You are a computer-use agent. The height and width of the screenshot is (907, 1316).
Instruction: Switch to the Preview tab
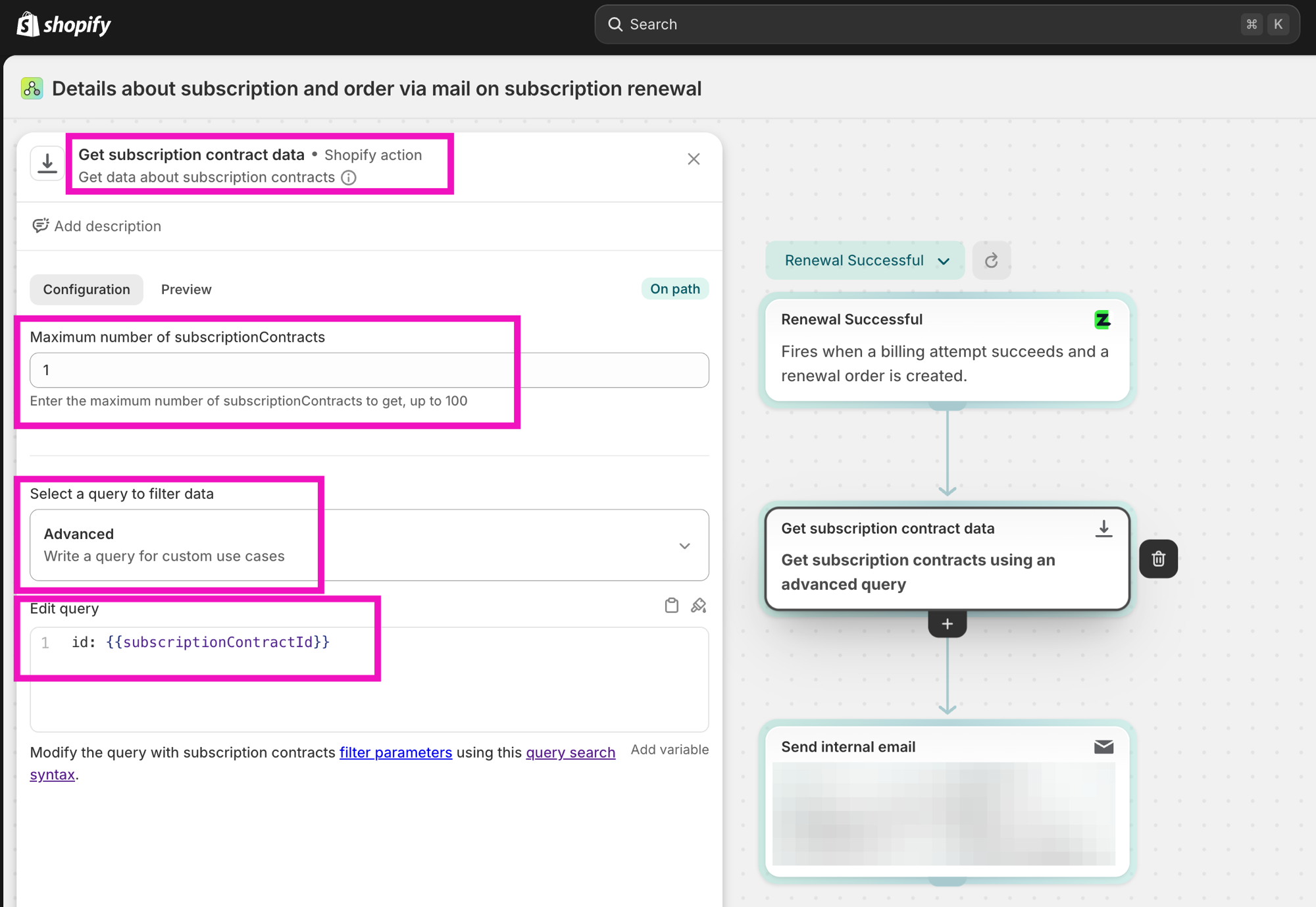[186, 290]
